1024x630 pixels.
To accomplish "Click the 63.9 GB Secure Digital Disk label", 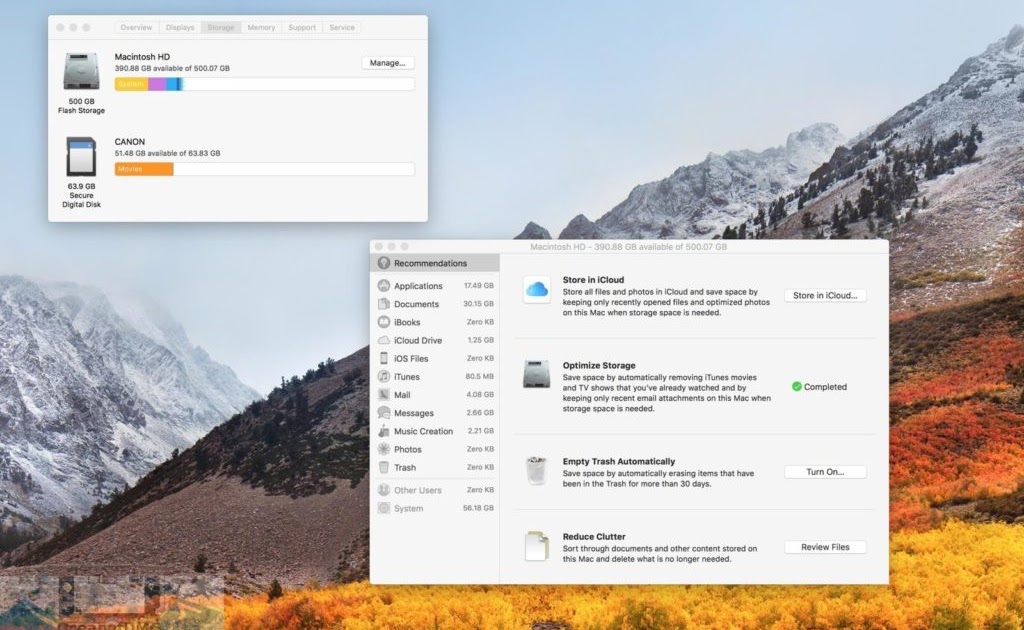I will point(81,195).
